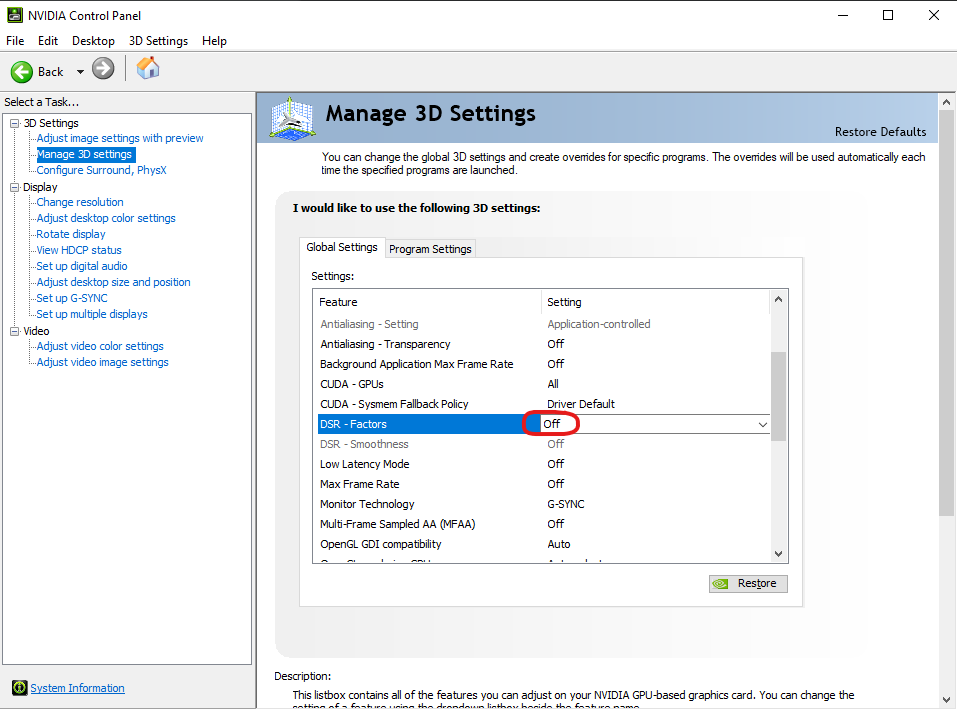Click the Manage 3D Settings header graphic
The image size is (957, 710).
292,118
